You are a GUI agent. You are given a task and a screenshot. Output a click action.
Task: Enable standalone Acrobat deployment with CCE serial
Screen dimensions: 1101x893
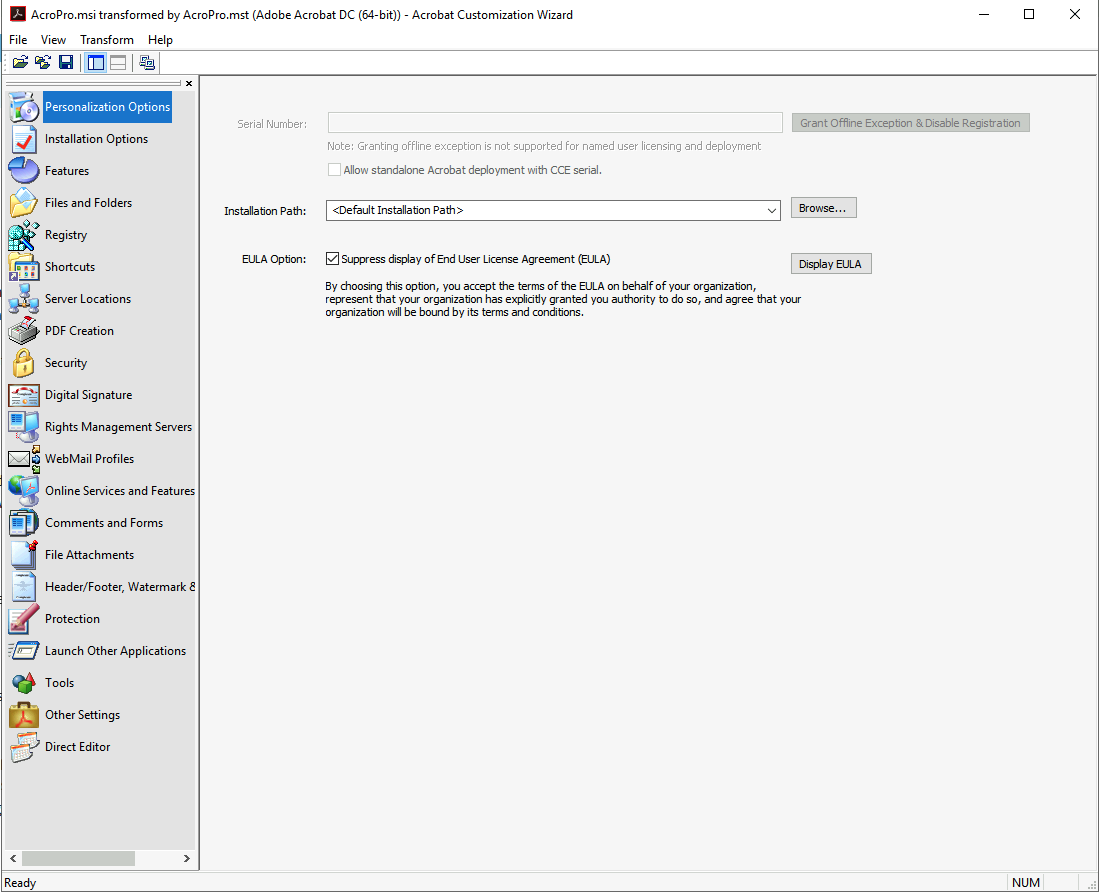(x=335, y=169)
